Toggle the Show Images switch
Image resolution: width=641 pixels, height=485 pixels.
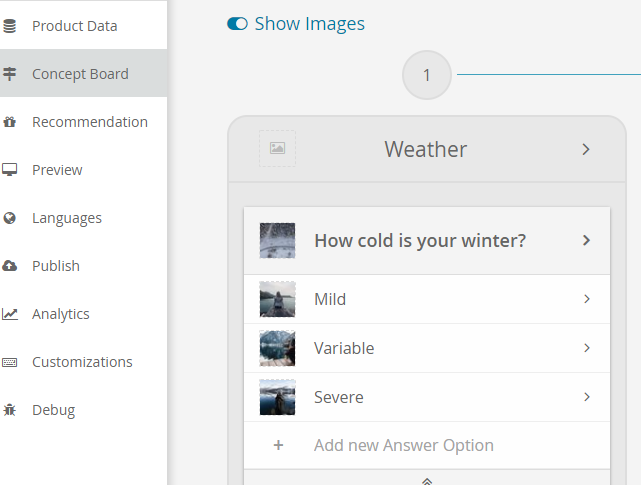[237, 24]
